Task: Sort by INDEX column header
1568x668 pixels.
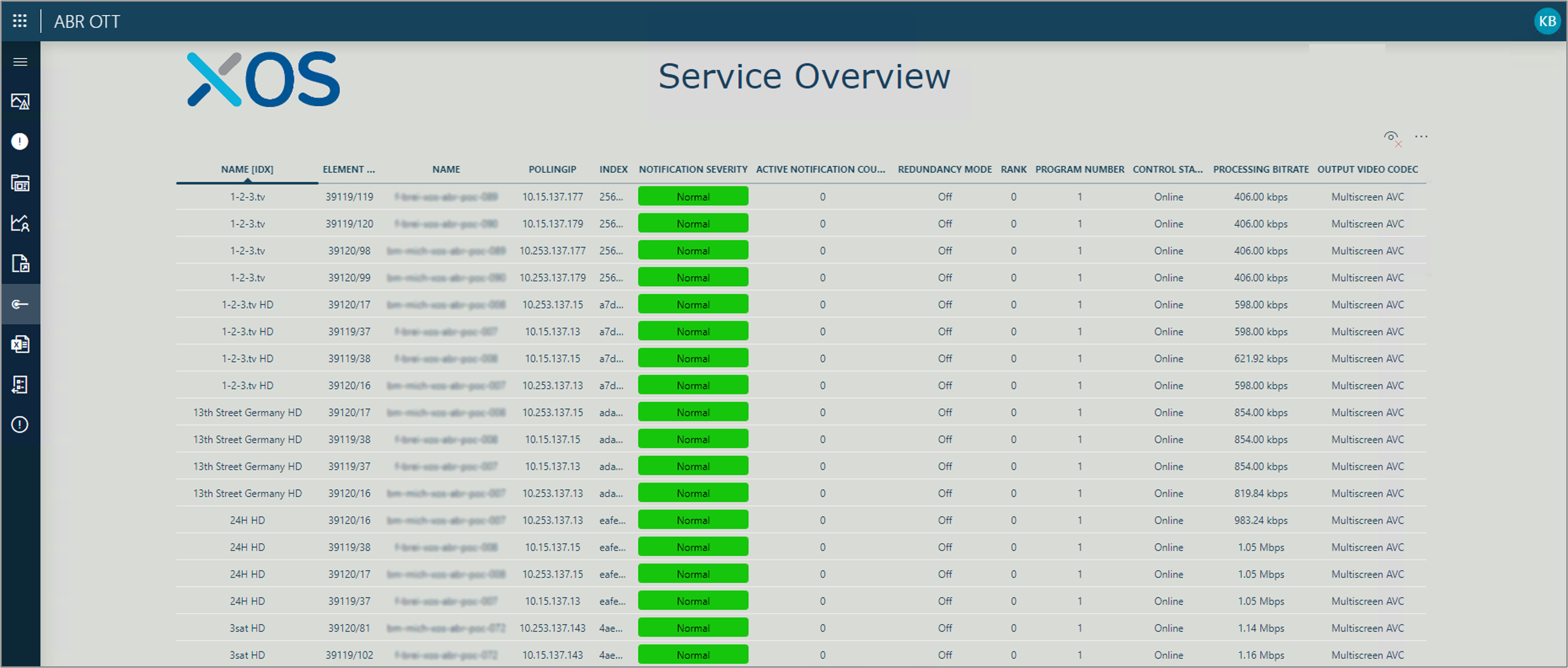Action: tap(613, 169)
